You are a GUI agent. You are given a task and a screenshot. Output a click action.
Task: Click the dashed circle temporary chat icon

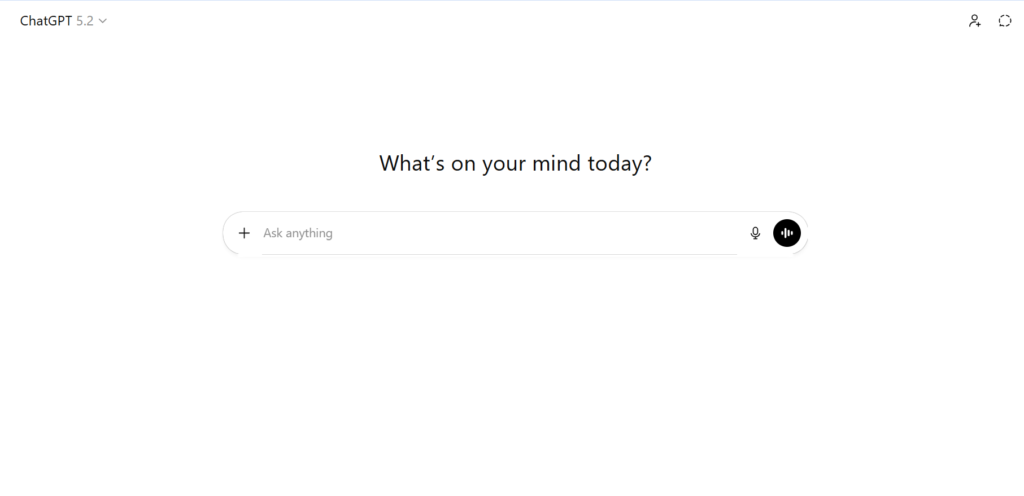[1005, 21]
